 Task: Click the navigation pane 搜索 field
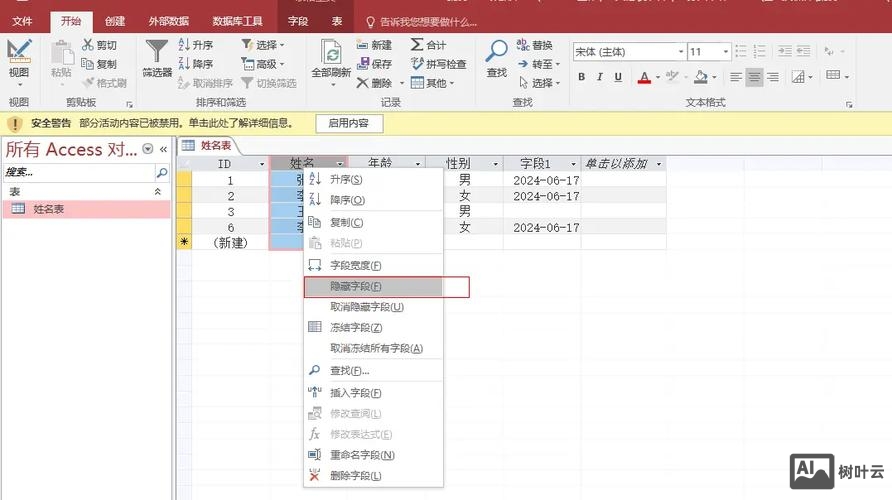79,172
